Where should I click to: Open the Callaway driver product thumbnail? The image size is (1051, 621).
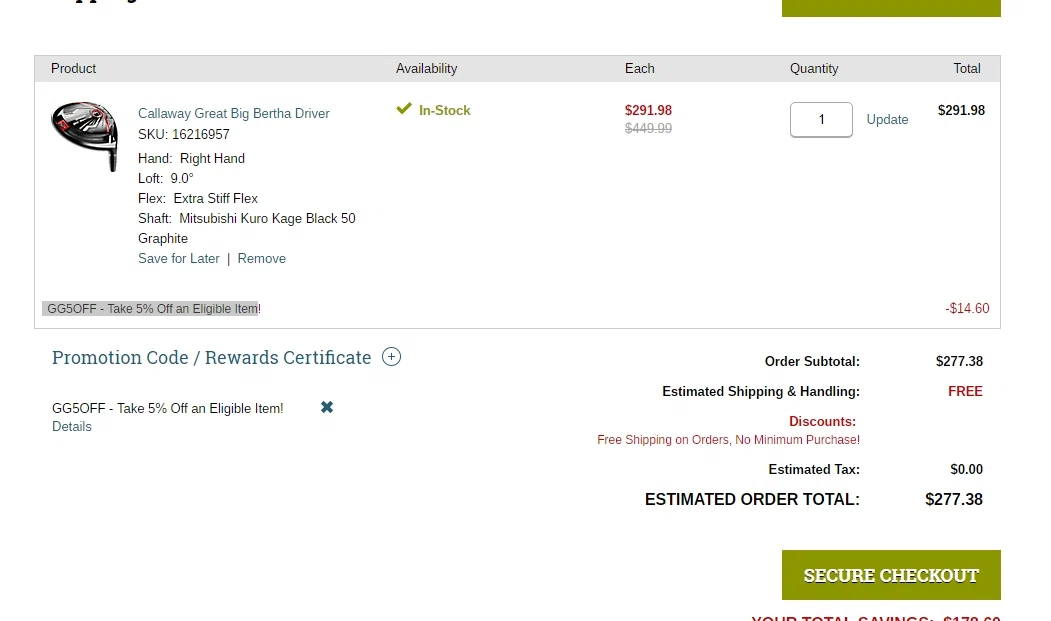pos(85,134)
